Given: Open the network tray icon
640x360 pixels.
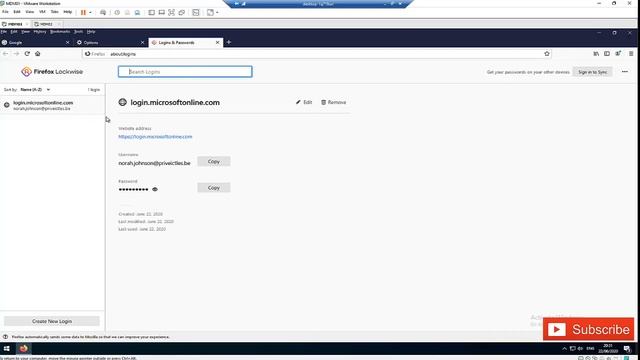Looking at the screenshot, I should tap(573, 349).
